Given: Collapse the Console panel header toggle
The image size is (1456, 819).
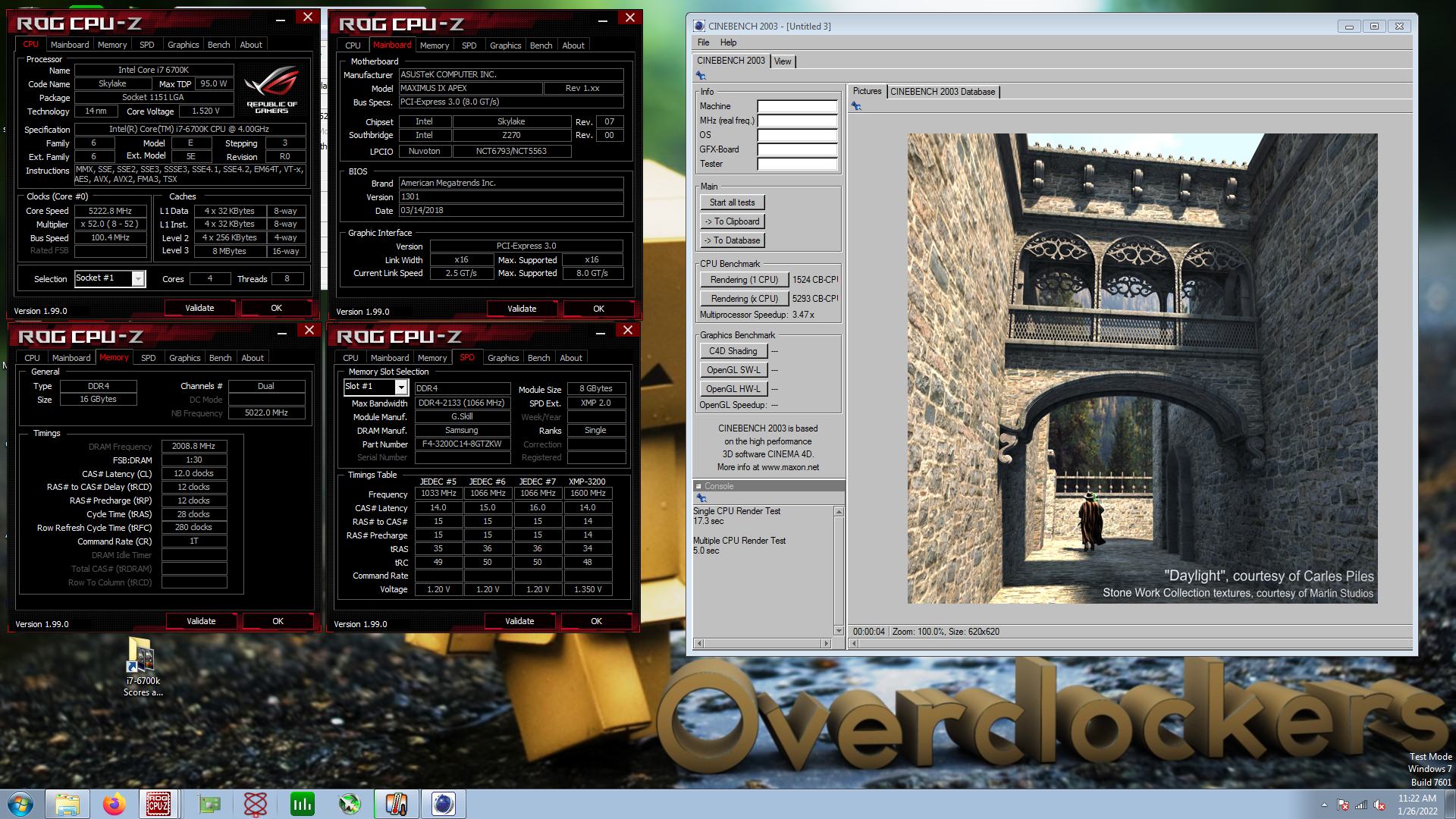Looking at the screenshot, I should [x=698, y=486].
